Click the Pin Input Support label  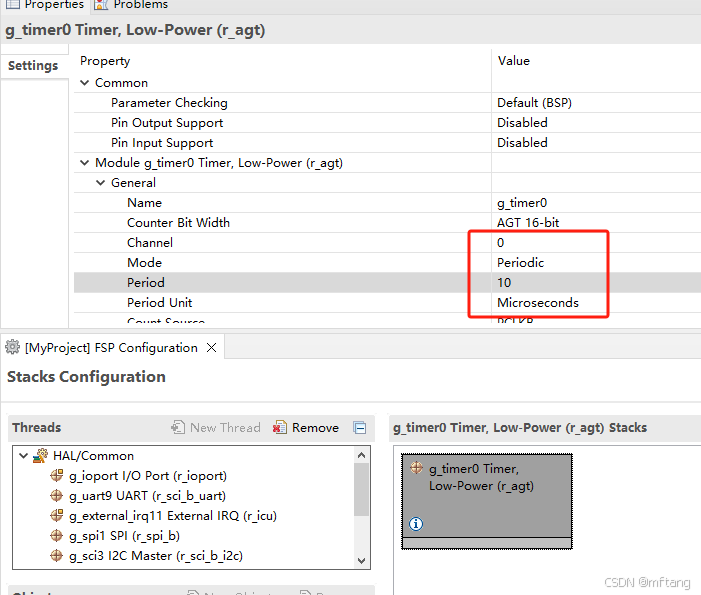162,143
